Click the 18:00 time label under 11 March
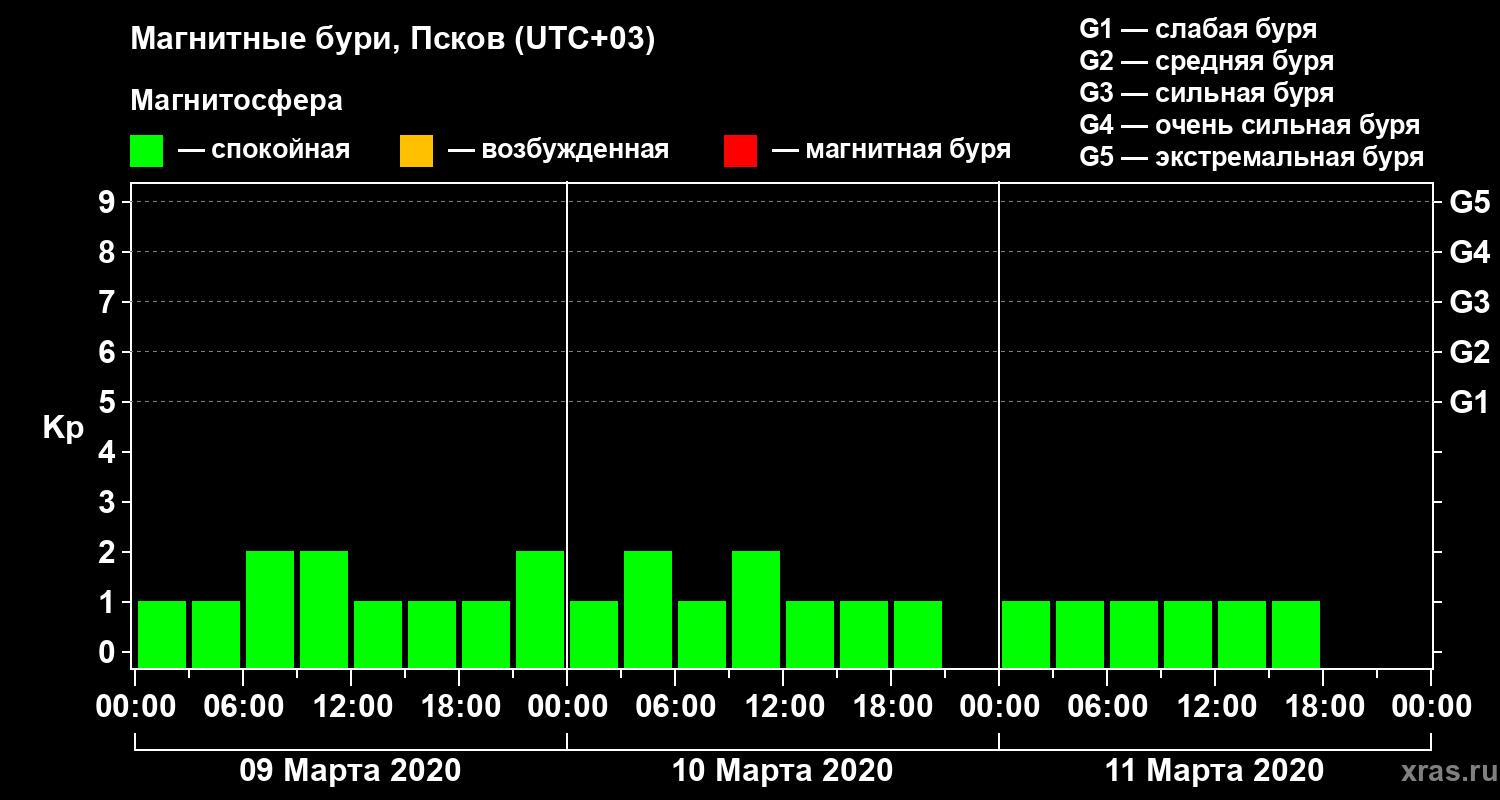 point(1323,707)
